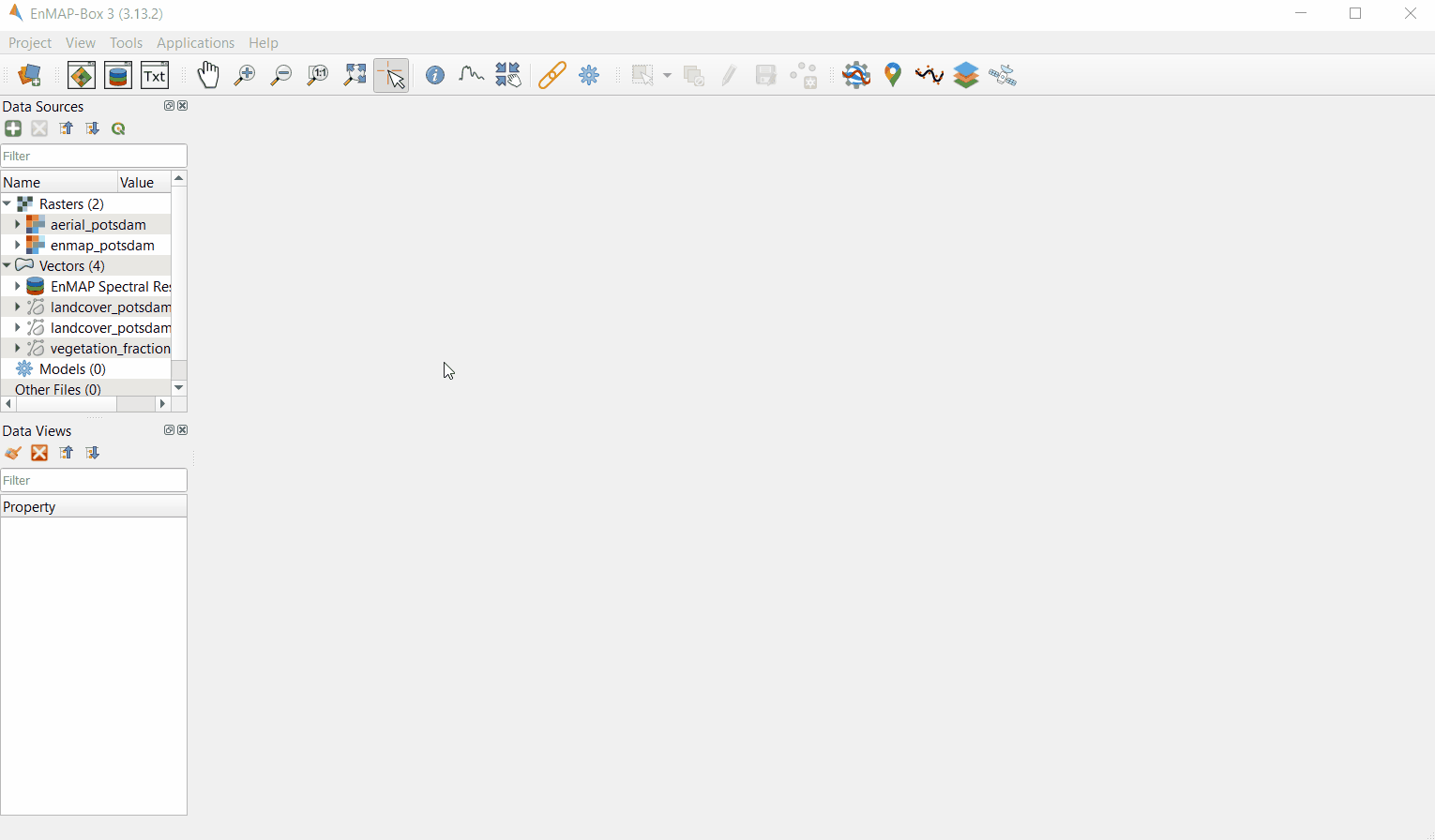This screenshot has width=1435, height=840.
Task: Expand all nodes in Data Sources
Action: coord(92,128)
